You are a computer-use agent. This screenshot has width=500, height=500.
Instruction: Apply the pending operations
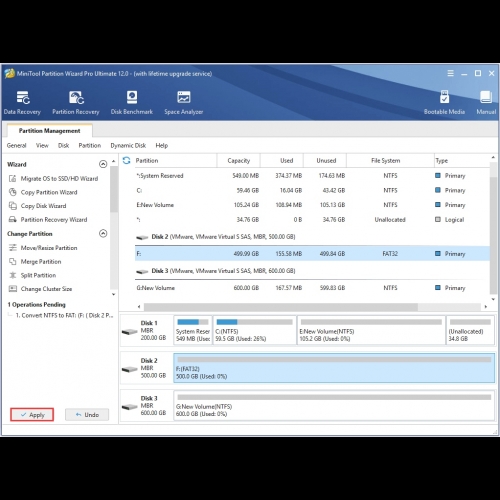coord(32,415)
